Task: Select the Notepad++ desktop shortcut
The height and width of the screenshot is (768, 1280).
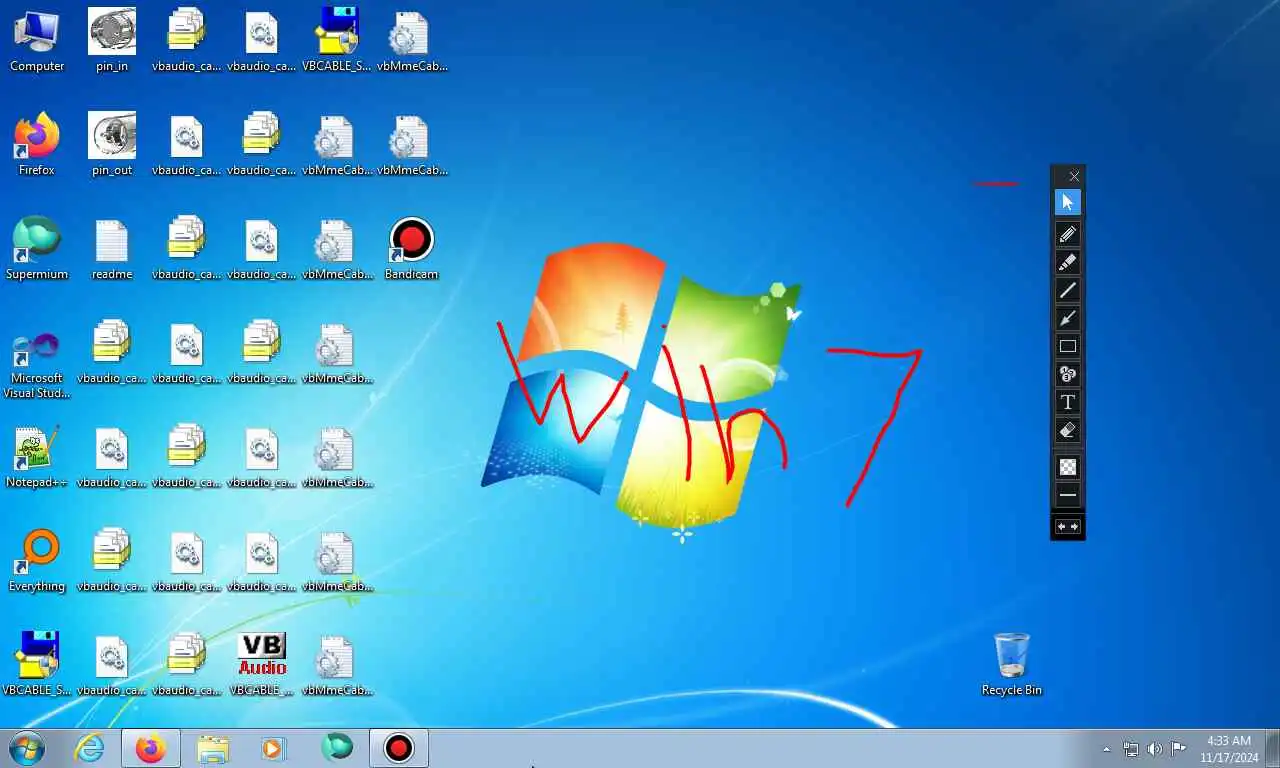Action: pyautogui.click(x=37, y=457)
